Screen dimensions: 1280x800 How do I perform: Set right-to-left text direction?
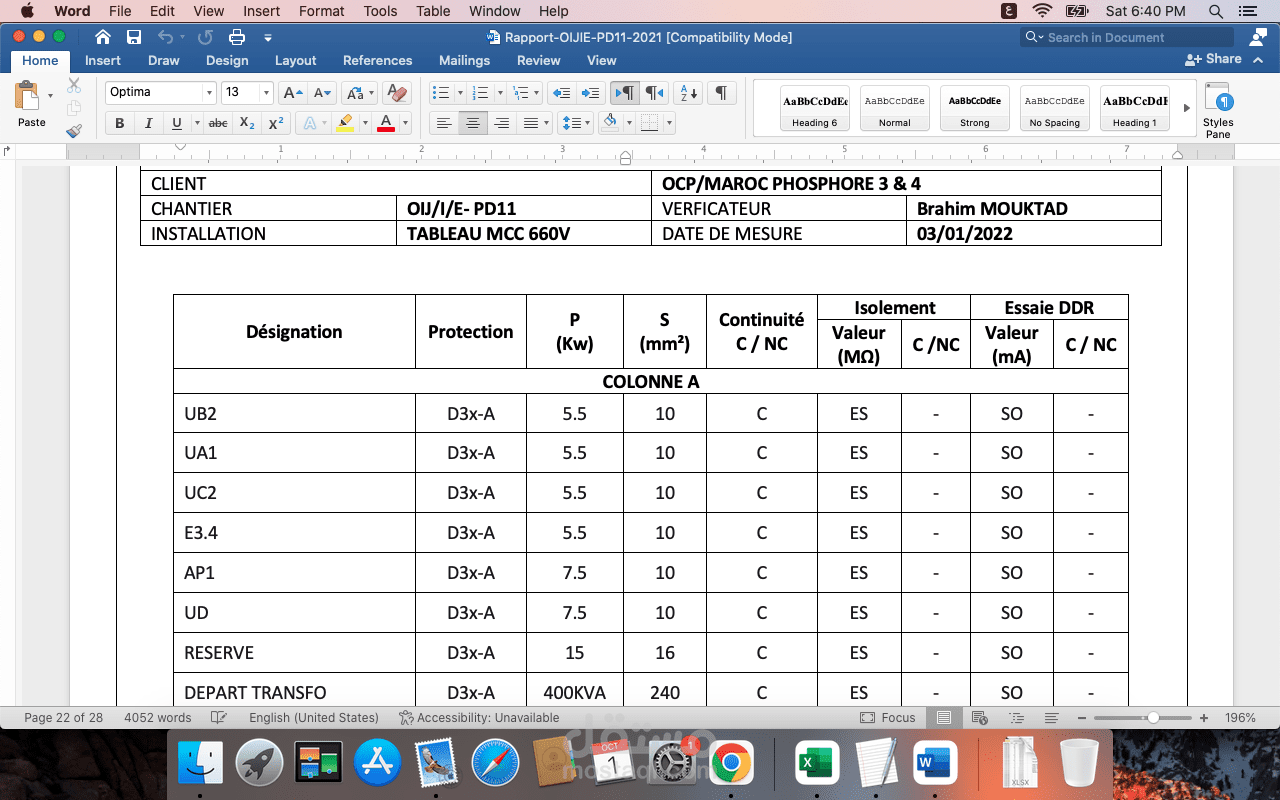tap(654, 93)
